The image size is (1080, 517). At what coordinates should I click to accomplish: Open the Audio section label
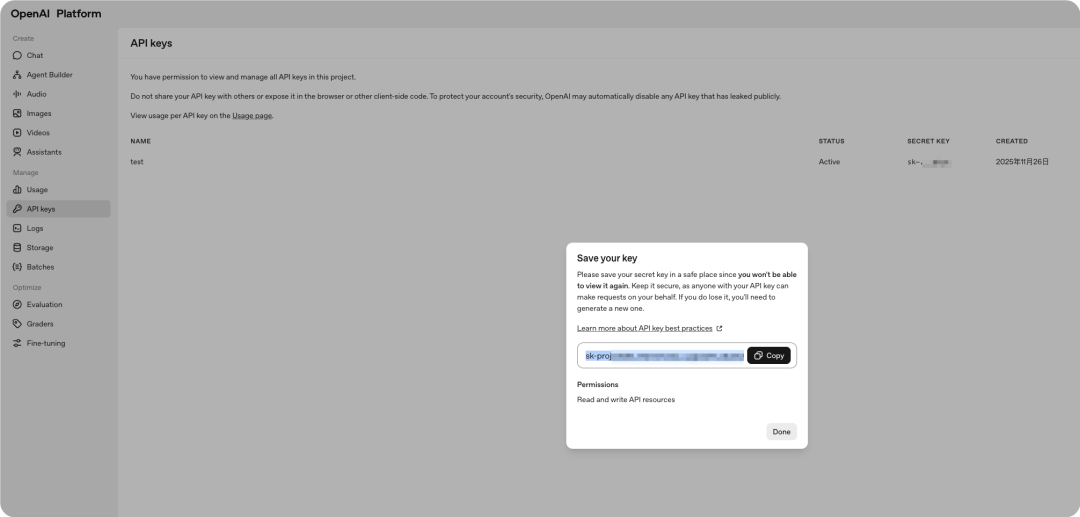coord(37,94)
